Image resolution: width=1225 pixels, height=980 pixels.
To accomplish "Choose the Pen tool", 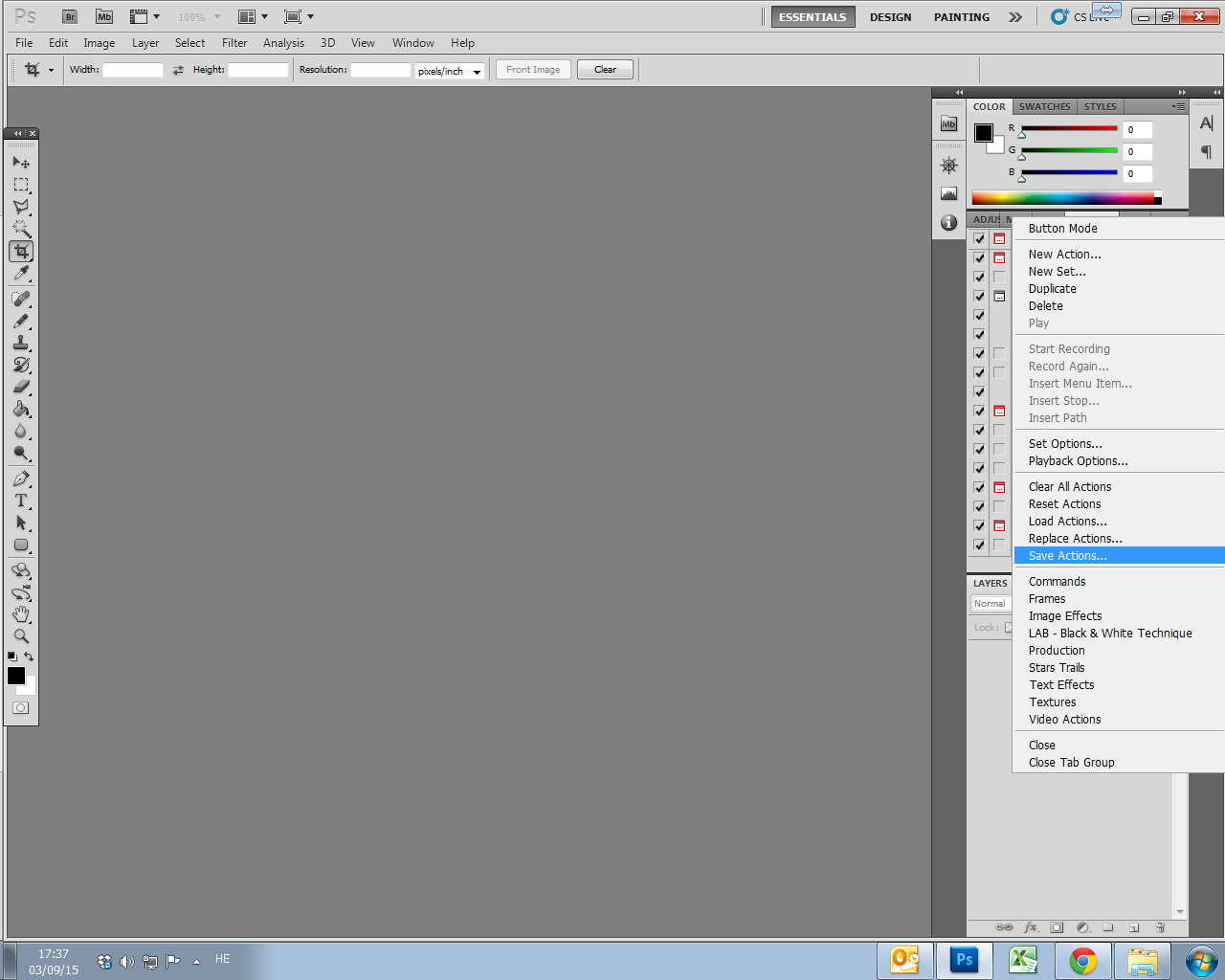I will (21, 479).
